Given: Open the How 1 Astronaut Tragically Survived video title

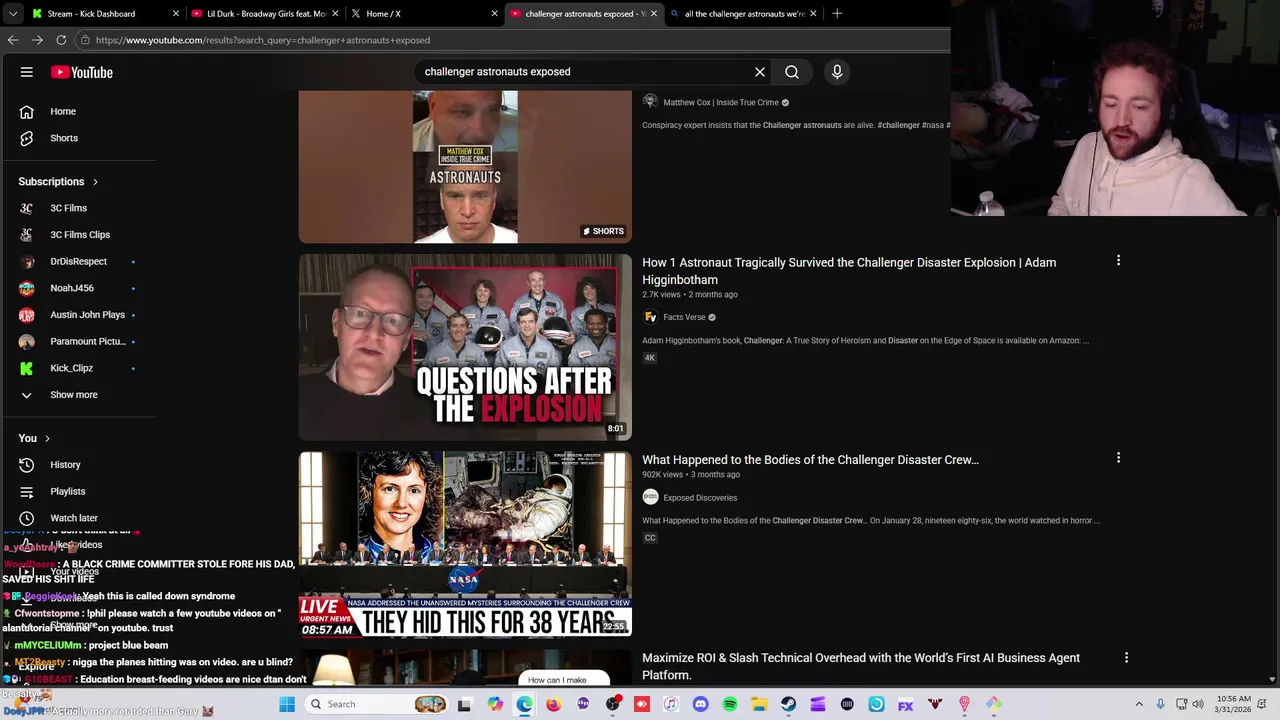Looking at the screenshot, I should pos(849,271).
